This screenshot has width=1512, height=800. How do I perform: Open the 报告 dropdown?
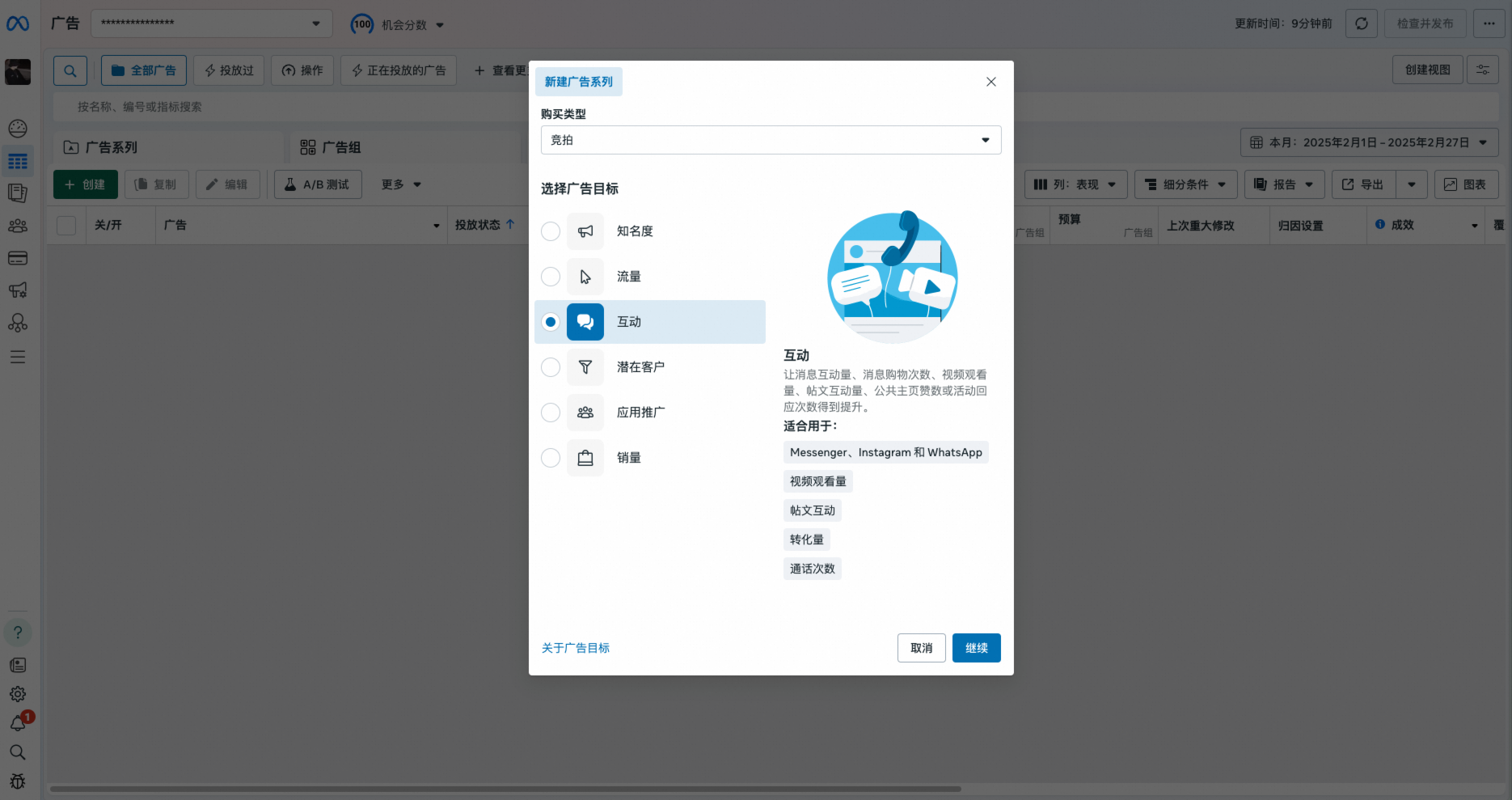coord(1285,184)
